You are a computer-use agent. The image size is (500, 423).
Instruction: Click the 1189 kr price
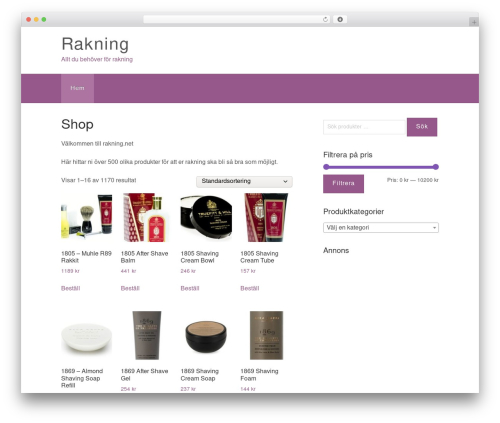tap(70, 271)
